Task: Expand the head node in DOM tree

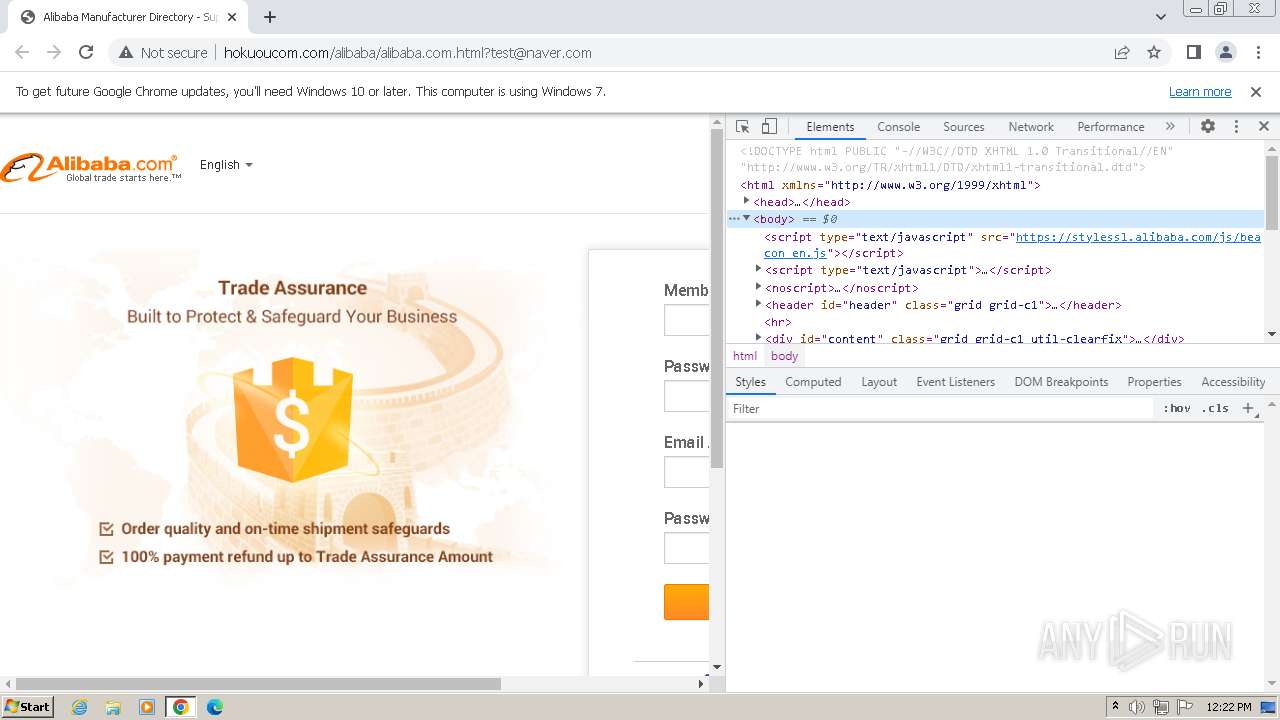Action: tap(746, 201)
